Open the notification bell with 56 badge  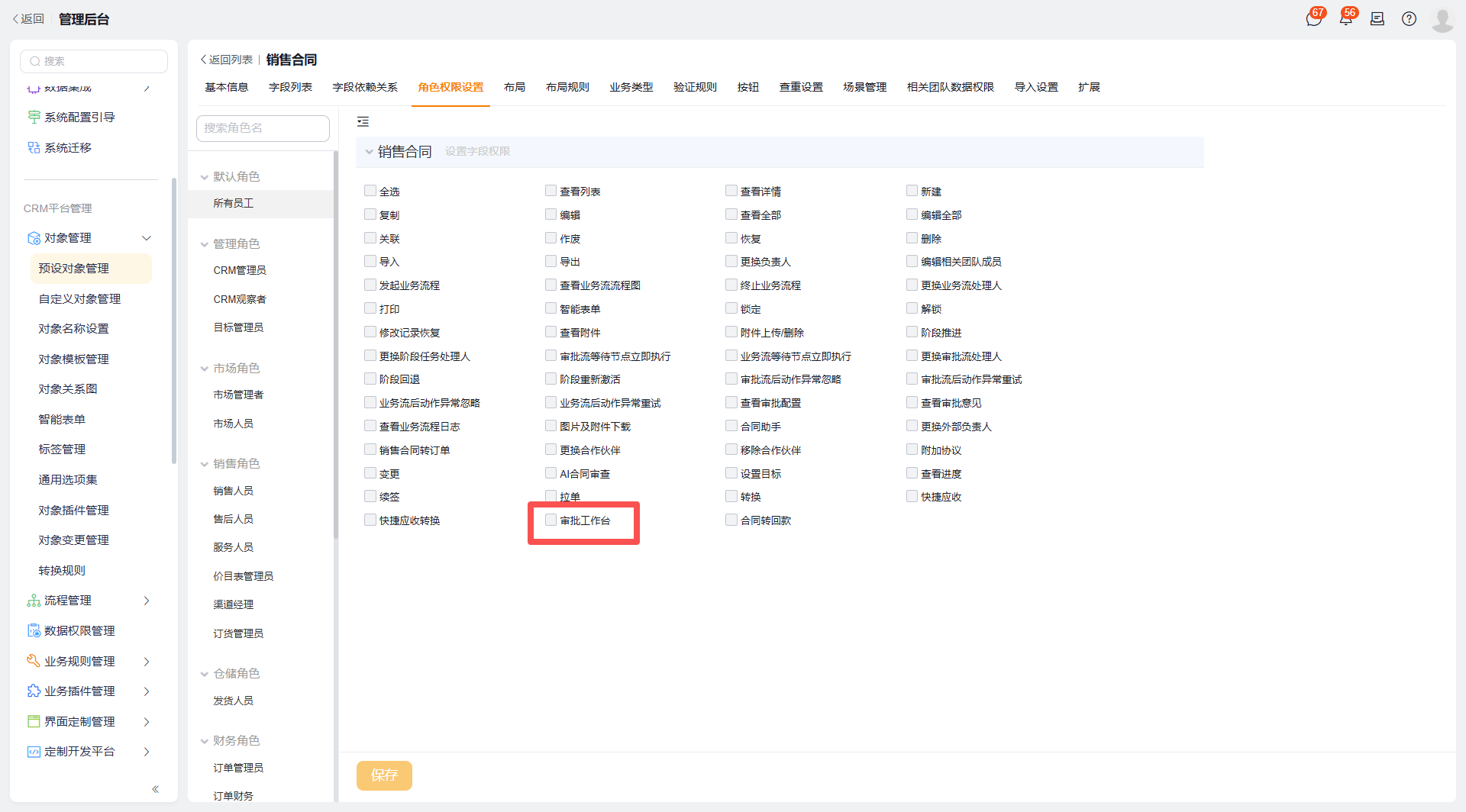click(1345, 19)
